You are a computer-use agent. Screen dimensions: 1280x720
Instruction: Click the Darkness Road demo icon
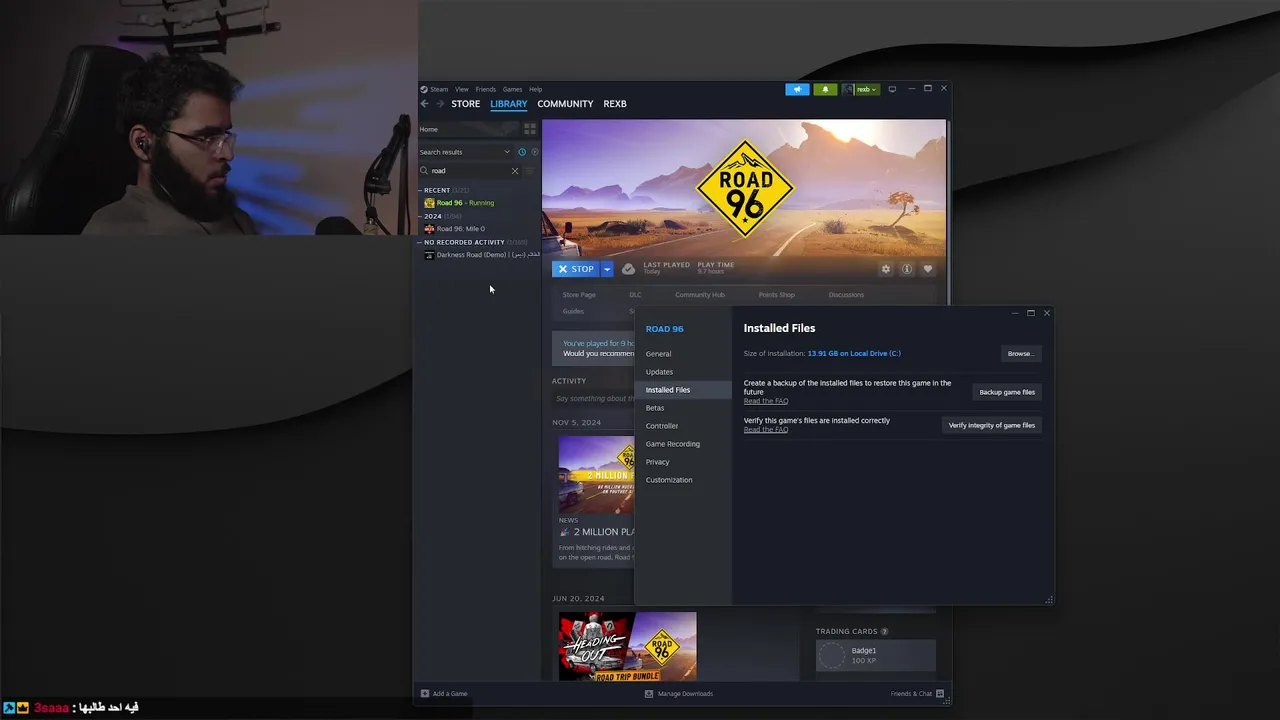(430, 255)
